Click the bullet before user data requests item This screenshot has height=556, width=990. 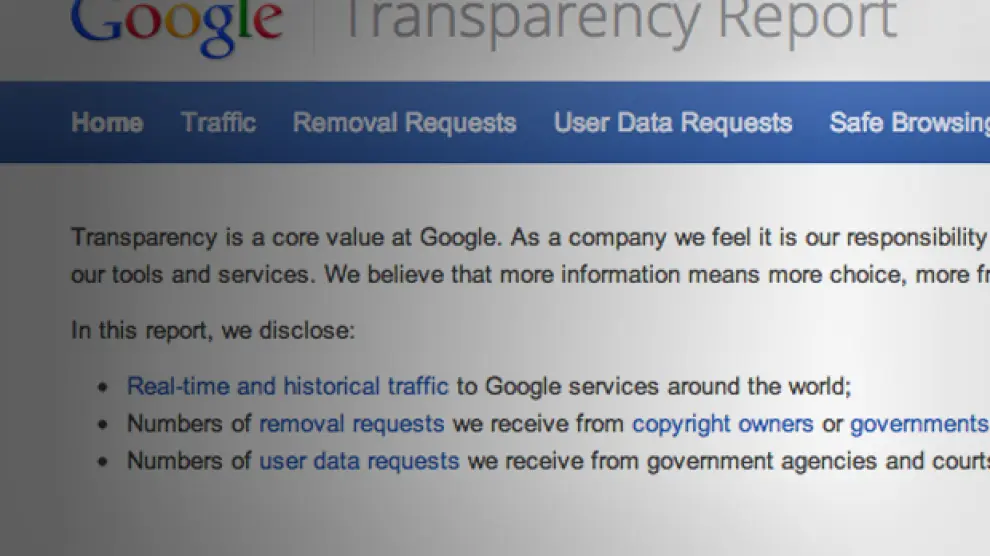click(102, 462)
